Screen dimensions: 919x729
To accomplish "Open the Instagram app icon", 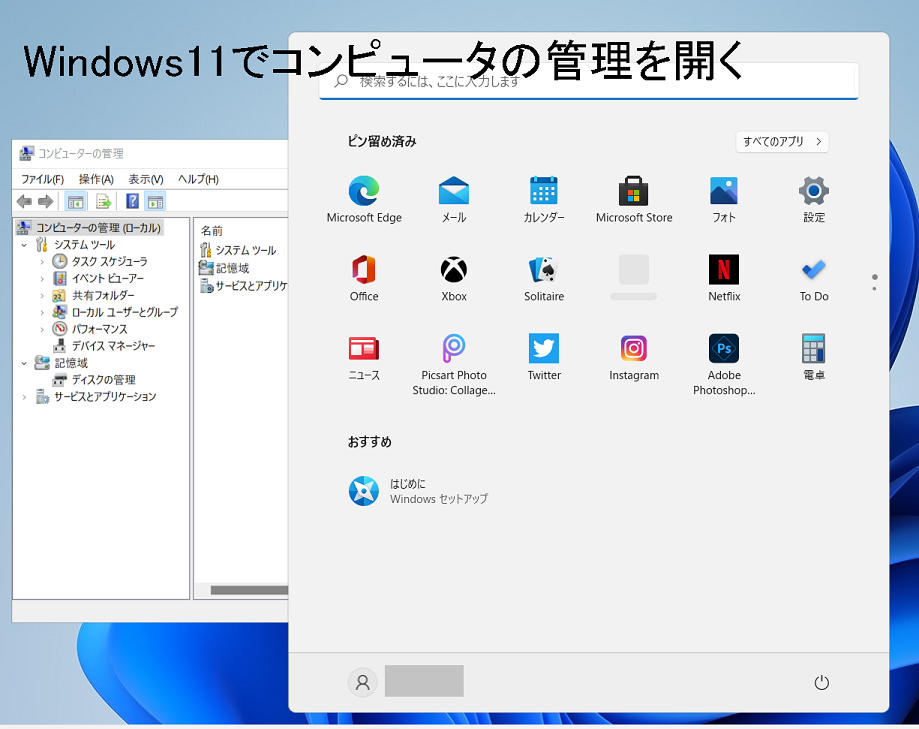I will pos(633,349).
